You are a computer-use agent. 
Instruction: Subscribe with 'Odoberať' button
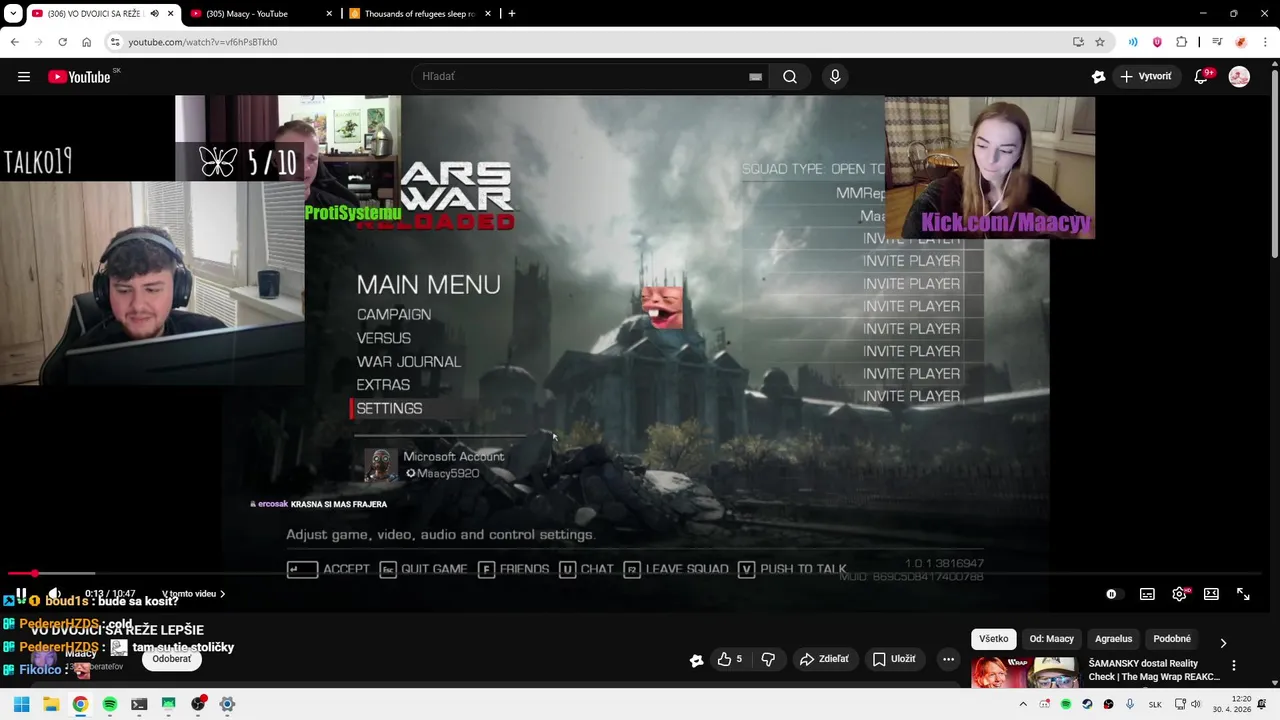(172, 659)
